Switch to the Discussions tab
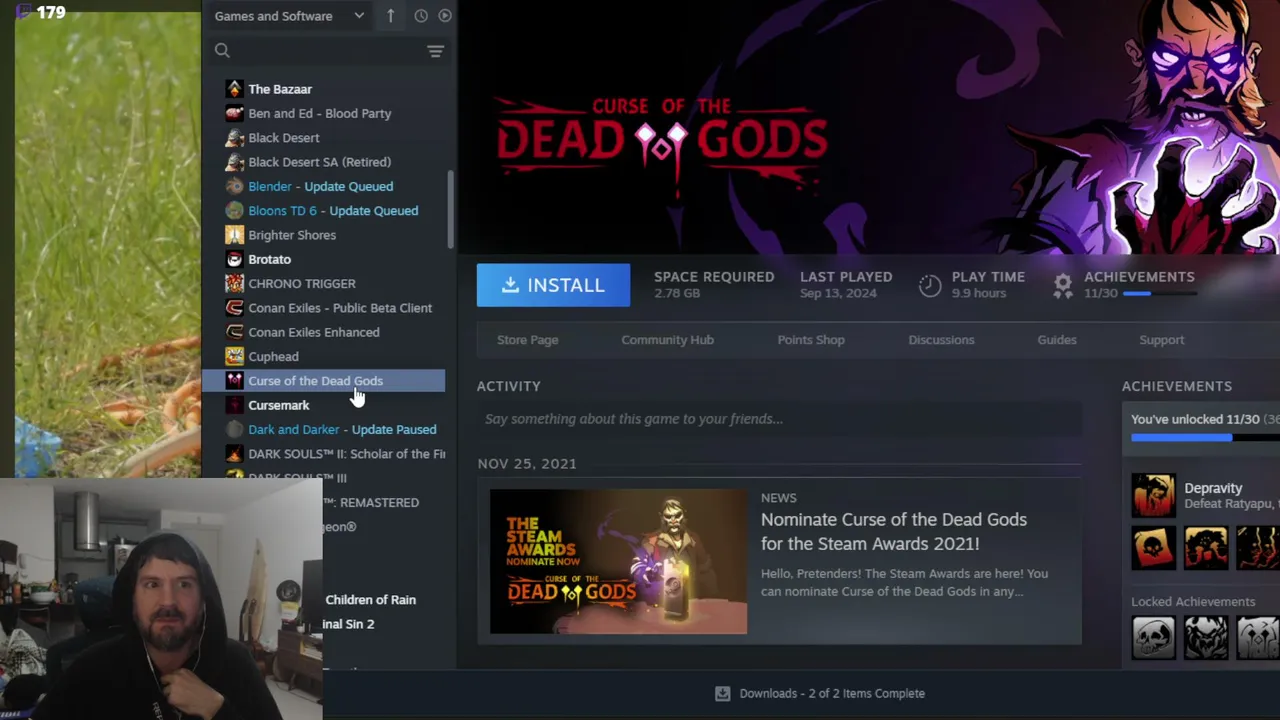 tap(941, 340)
